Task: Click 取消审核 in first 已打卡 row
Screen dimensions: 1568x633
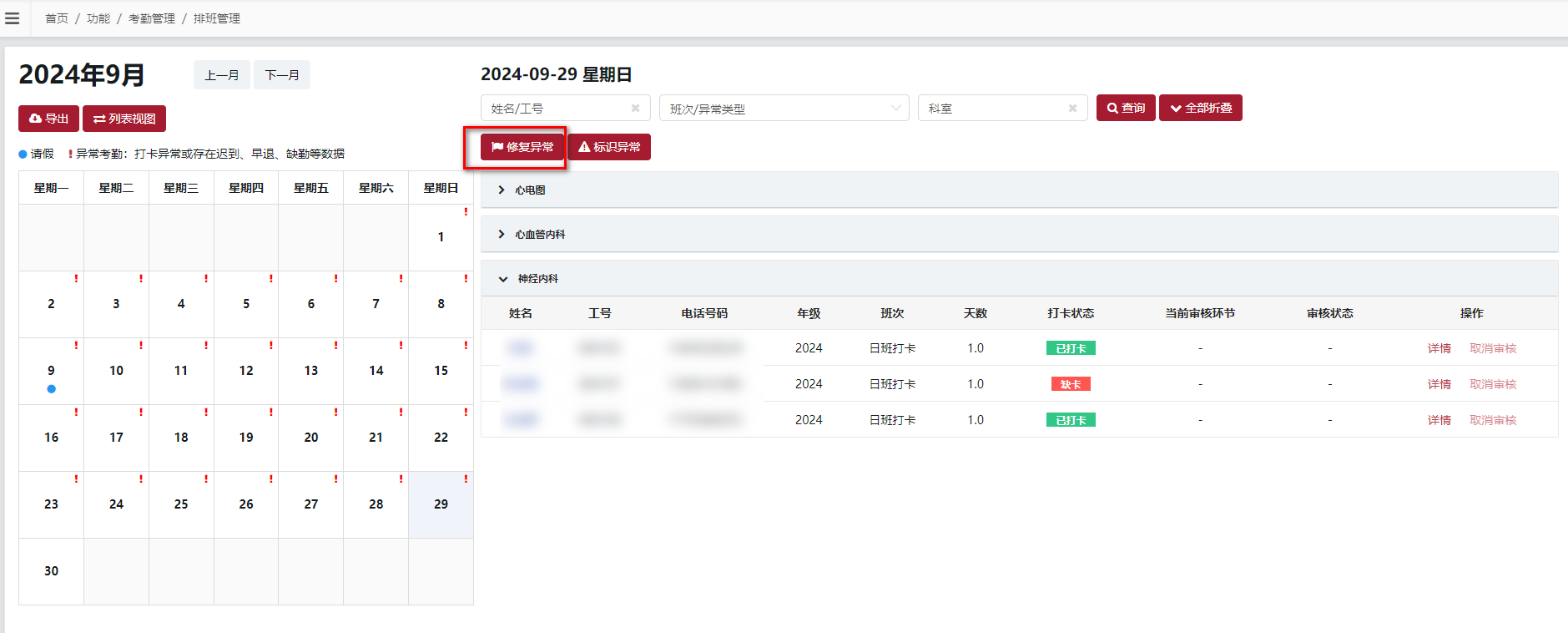Action: 1493,348
